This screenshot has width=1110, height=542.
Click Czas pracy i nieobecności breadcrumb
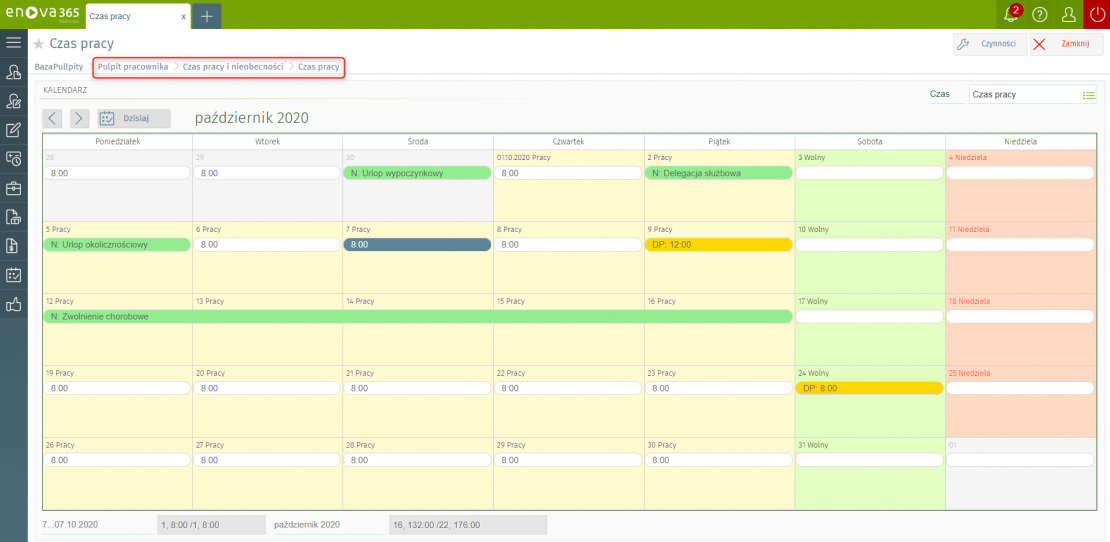coord(233,66)
